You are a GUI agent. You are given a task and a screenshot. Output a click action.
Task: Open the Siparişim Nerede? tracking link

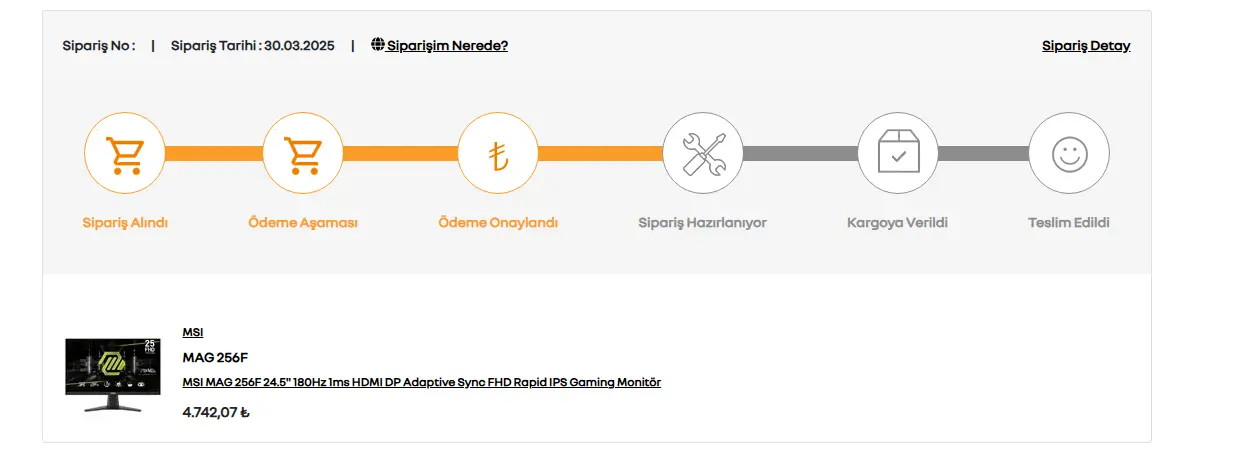447,46
